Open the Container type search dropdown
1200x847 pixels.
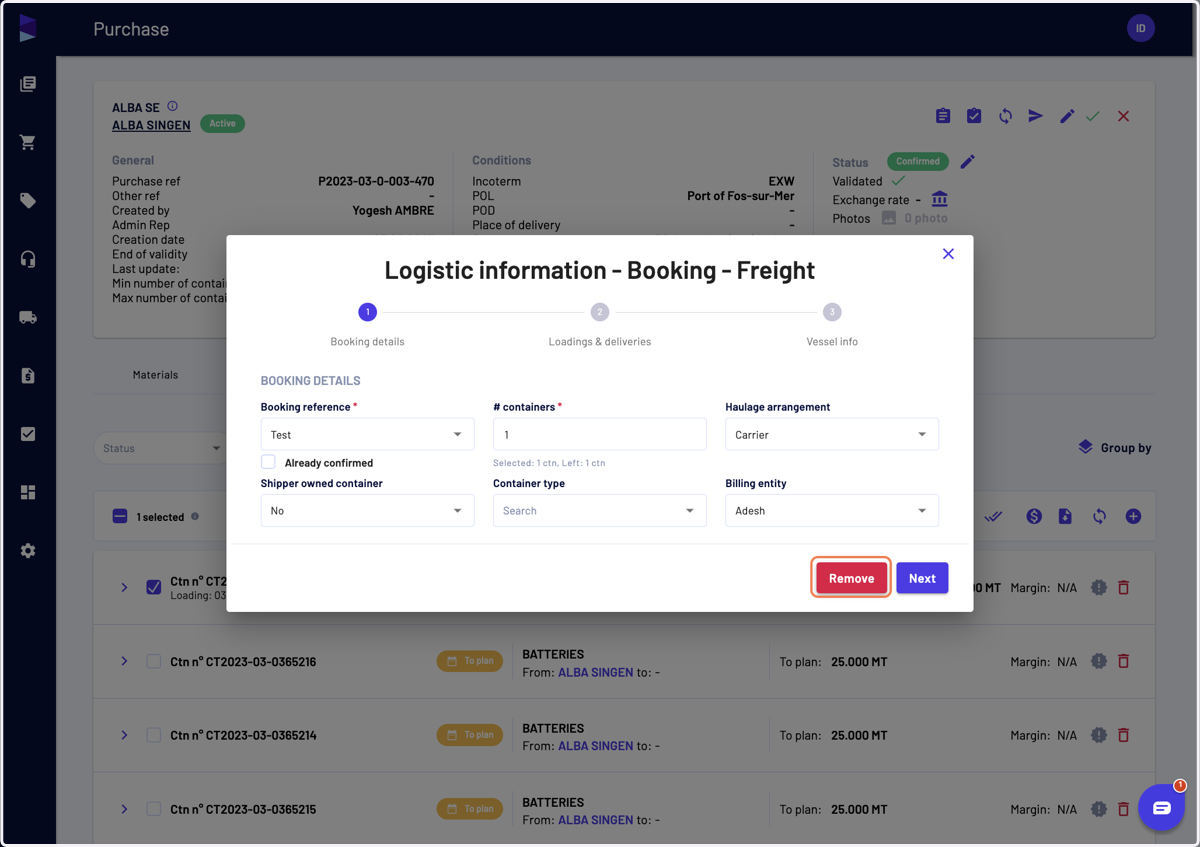[x=600, y=510]
